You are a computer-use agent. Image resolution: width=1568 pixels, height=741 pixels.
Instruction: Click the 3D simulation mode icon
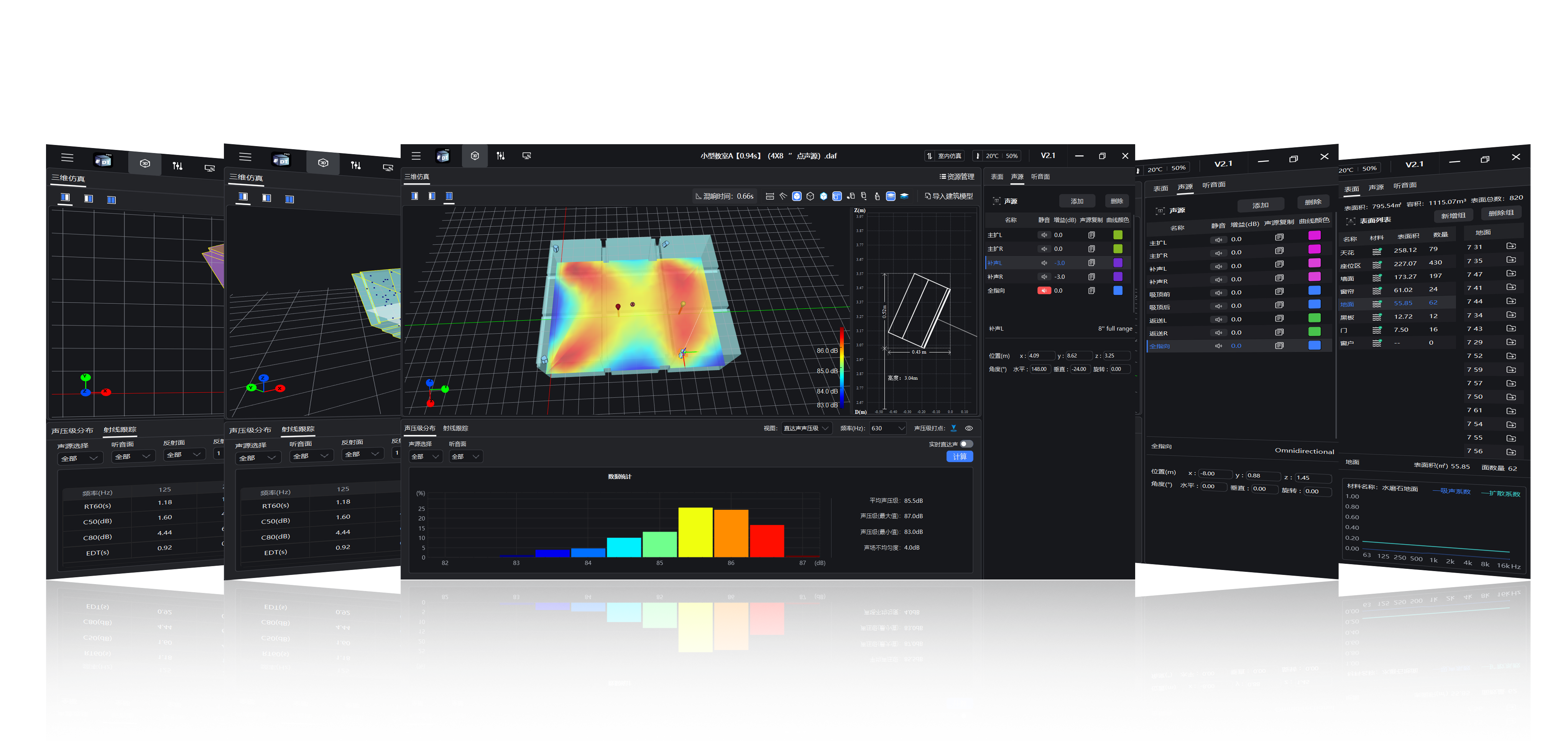click(x=475, y=156)
